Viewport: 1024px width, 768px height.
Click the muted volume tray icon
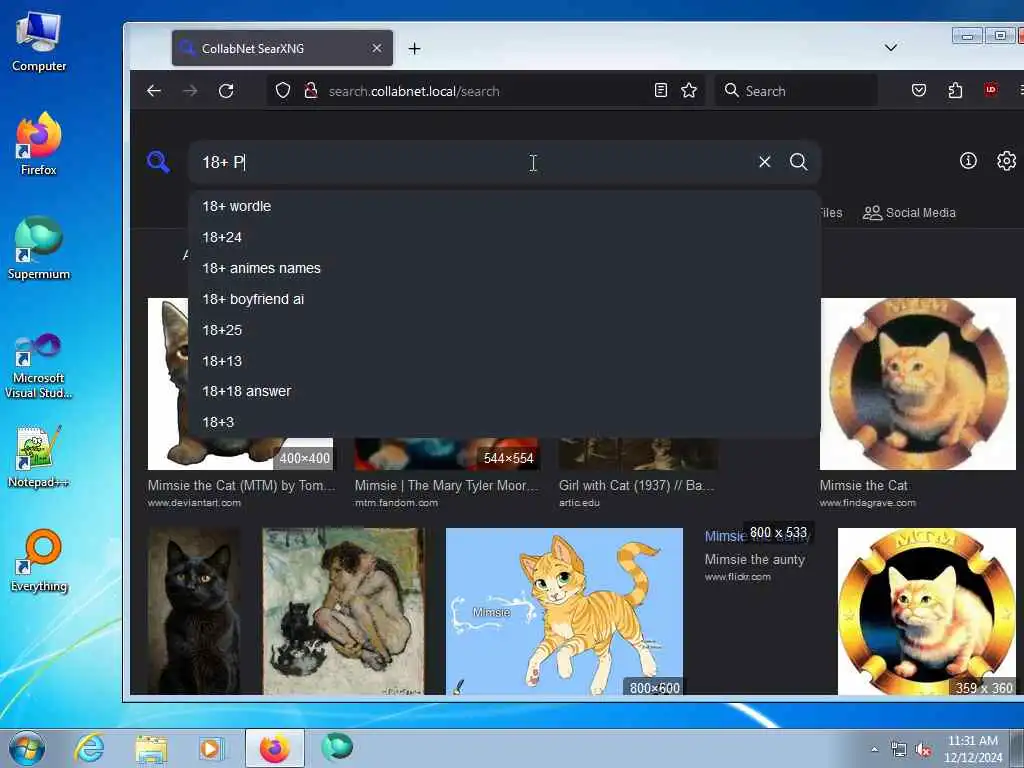[x=923, y=750]
